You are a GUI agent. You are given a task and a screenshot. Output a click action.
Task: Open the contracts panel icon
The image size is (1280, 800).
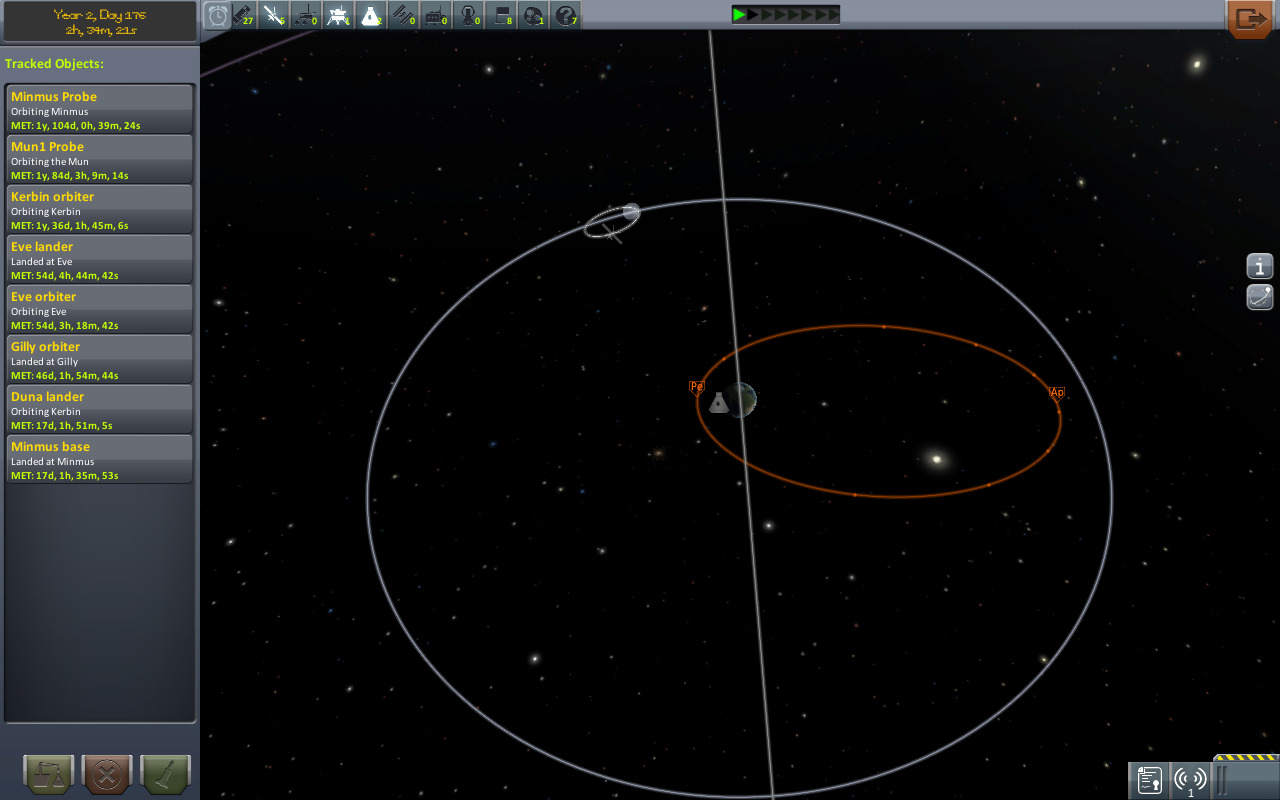tap(1149, 781)
